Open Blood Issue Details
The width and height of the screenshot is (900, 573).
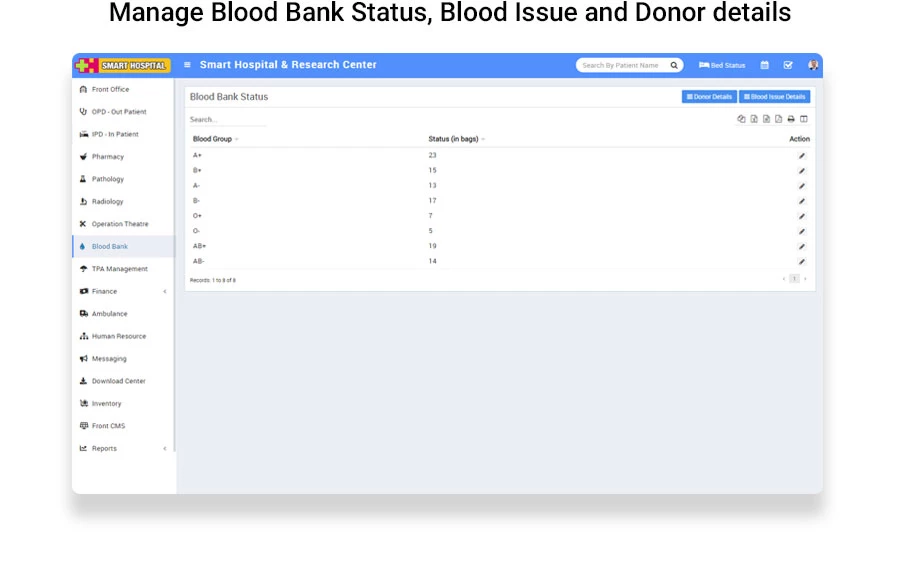click(774, 97)
